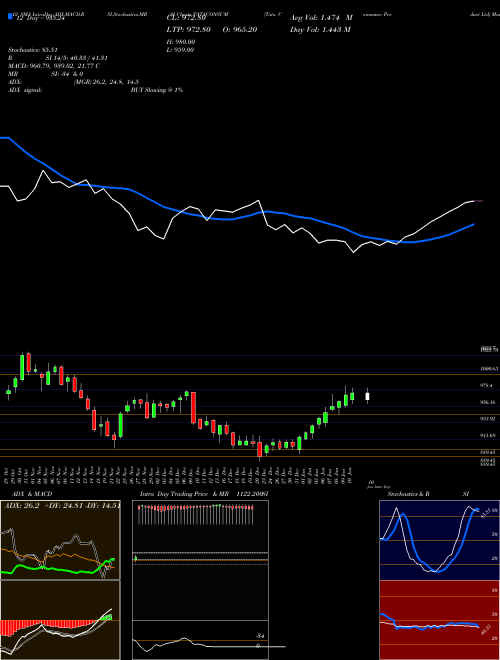Click the 932.92 price axis label
The image size is (500, 660).
488,419
